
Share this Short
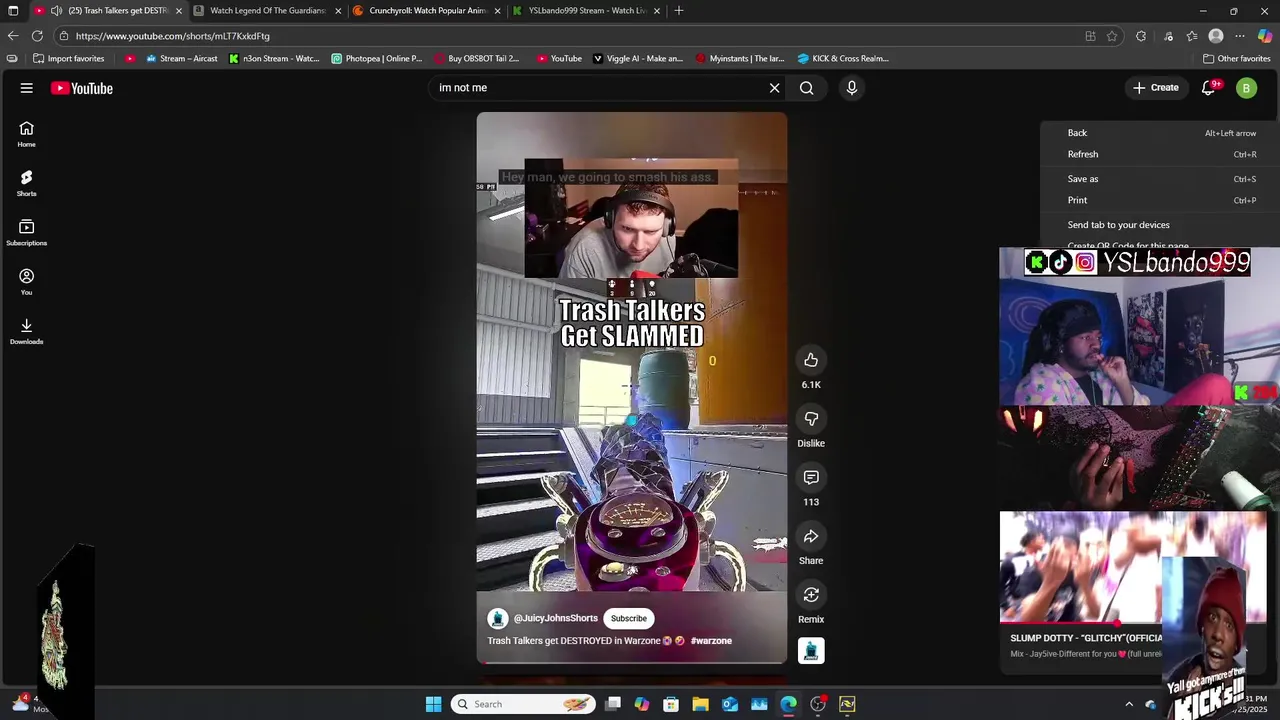click(811, 537)
